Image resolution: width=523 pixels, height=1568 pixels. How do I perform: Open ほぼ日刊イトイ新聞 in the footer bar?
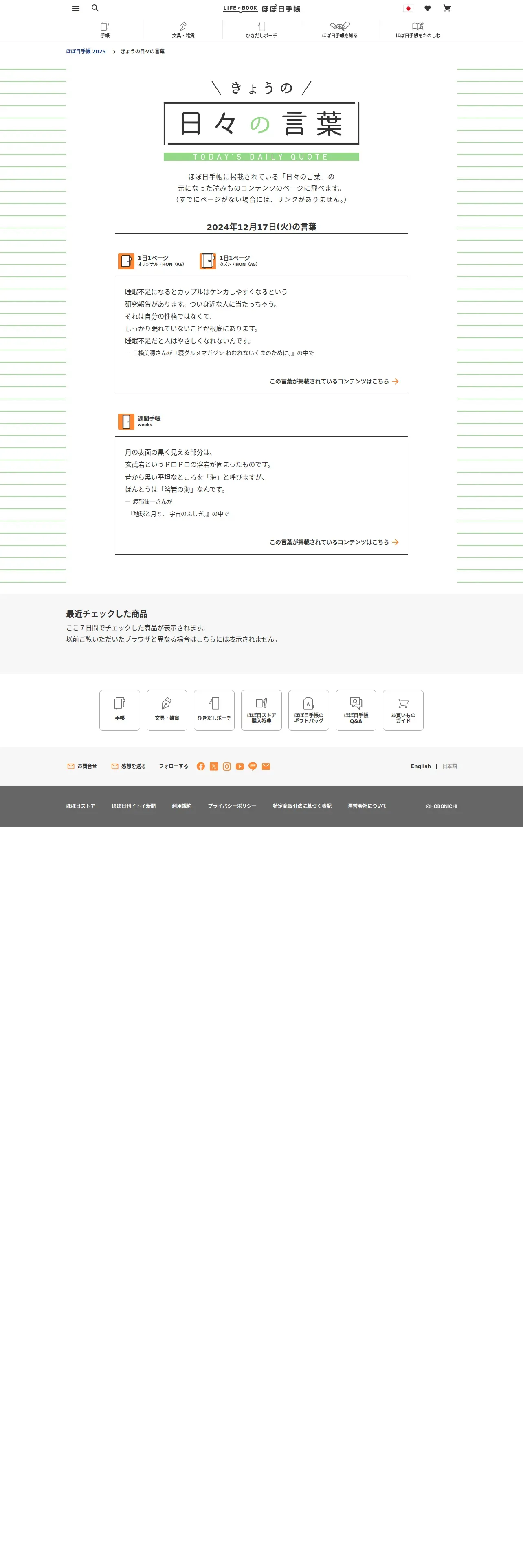[134, 806]
